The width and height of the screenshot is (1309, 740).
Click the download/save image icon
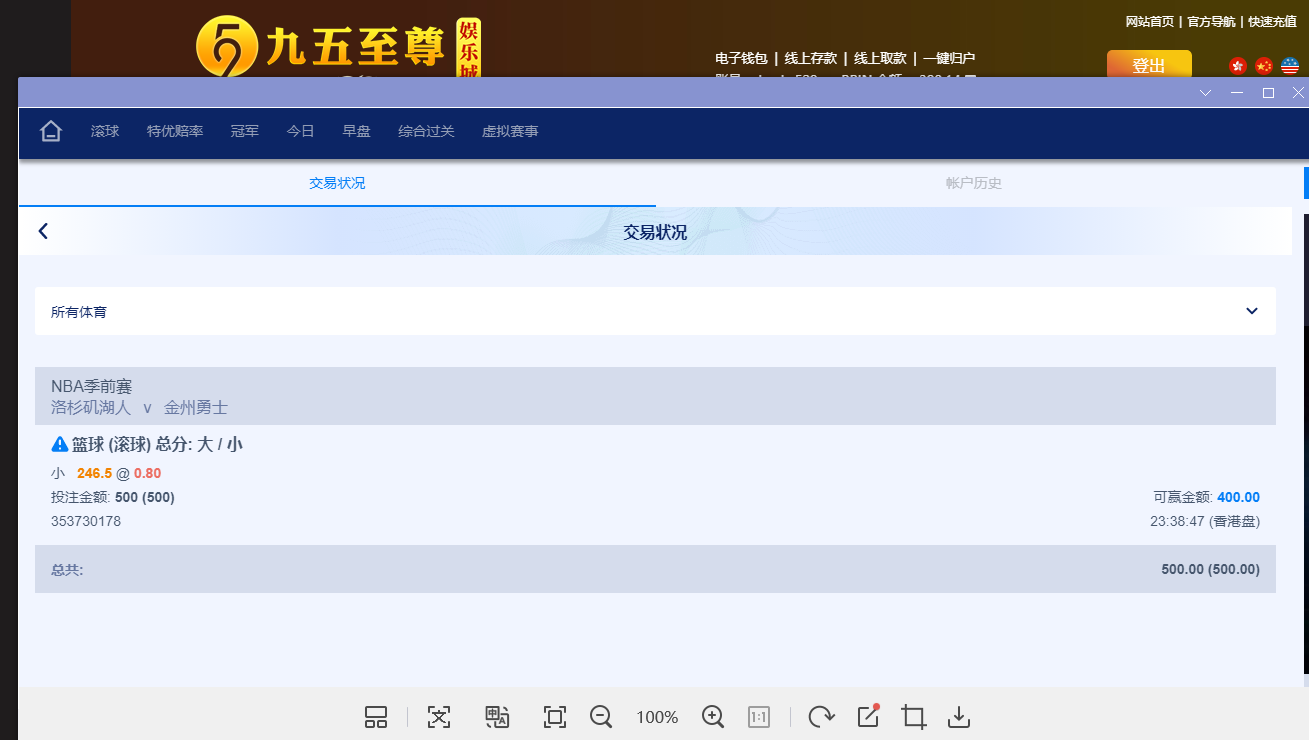[x=959, y=717]
